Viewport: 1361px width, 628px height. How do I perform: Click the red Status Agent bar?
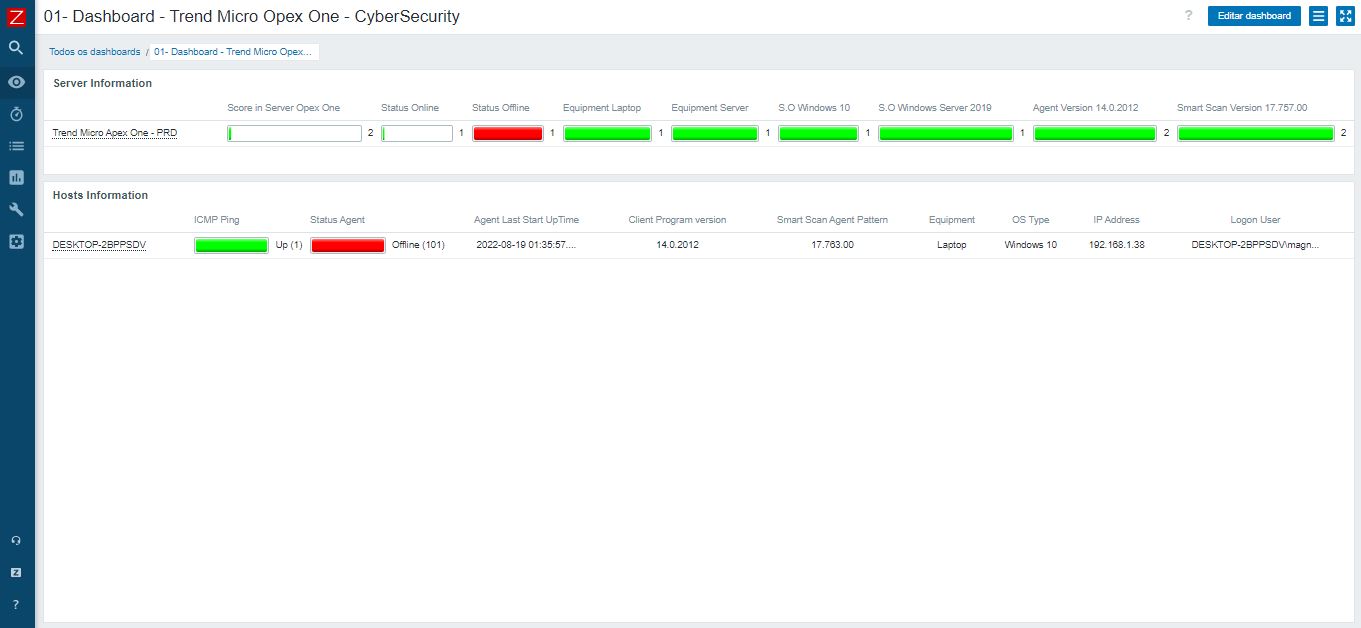348,245
